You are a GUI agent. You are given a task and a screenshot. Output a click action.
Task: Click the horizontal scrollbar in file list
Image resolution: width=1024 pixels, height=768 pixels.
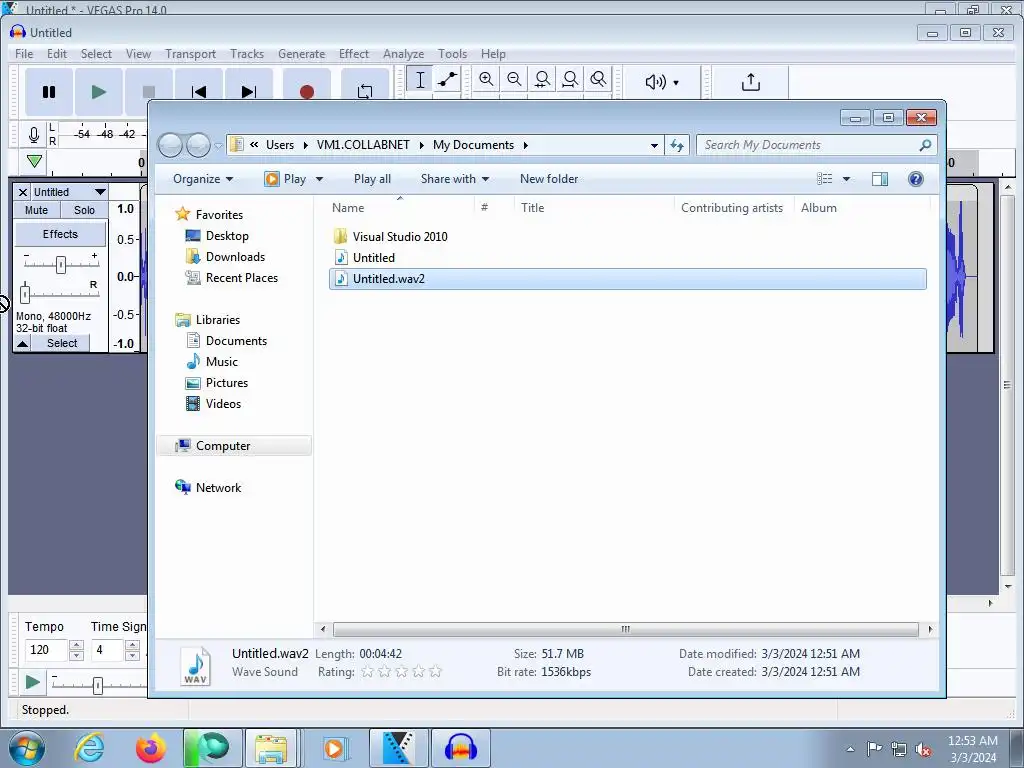pos(626,629)
